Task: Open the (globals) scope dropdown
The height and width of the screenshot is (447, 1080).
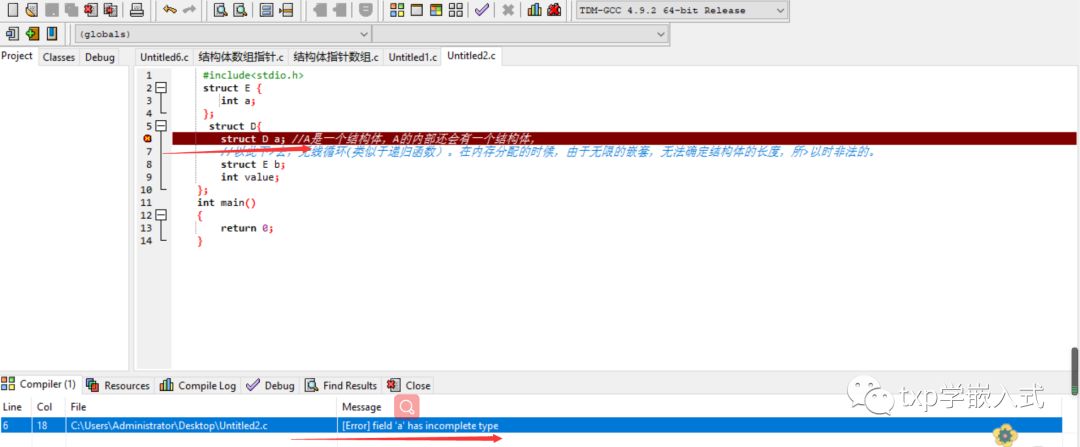Action: (x=223, y=34)
